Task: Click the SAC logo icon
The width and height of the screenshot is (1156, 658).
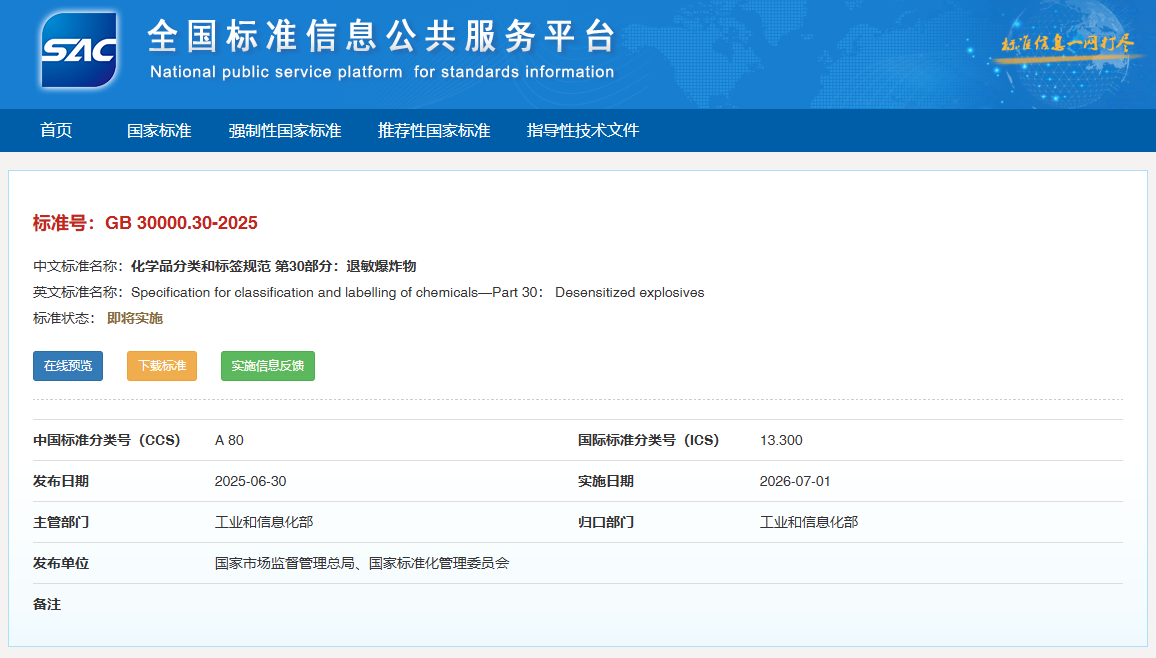Action: tap(78, 50)
